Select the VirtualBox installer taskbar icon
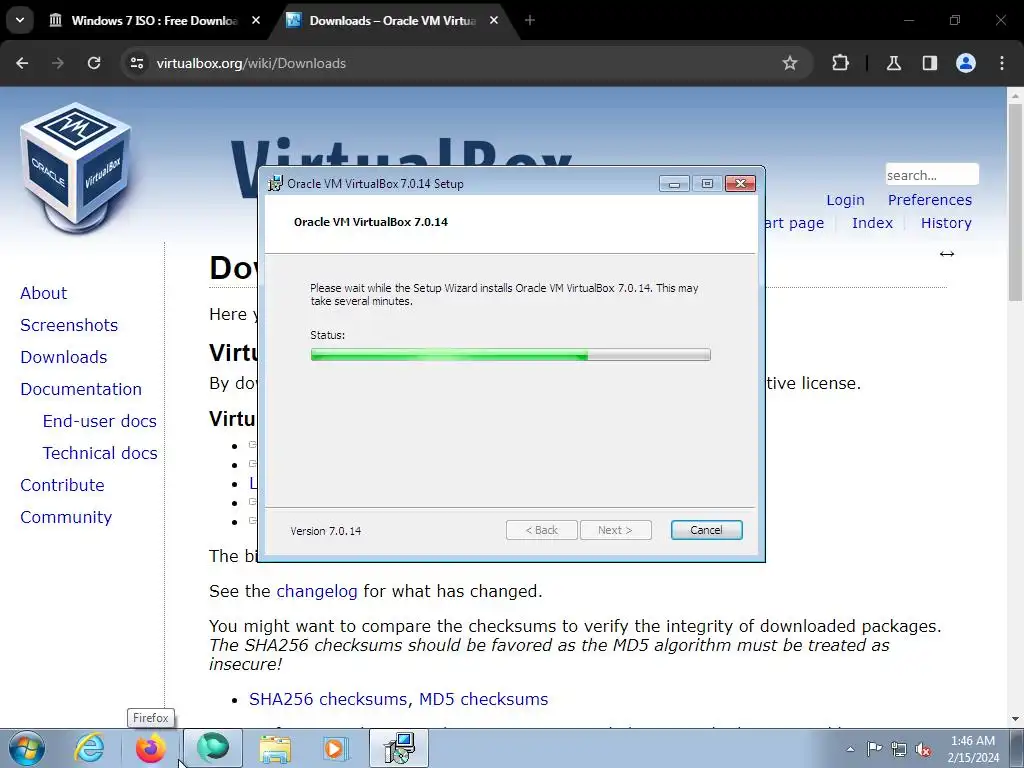The height and width of the screenshot is (768, 1024). coord(399,748)
